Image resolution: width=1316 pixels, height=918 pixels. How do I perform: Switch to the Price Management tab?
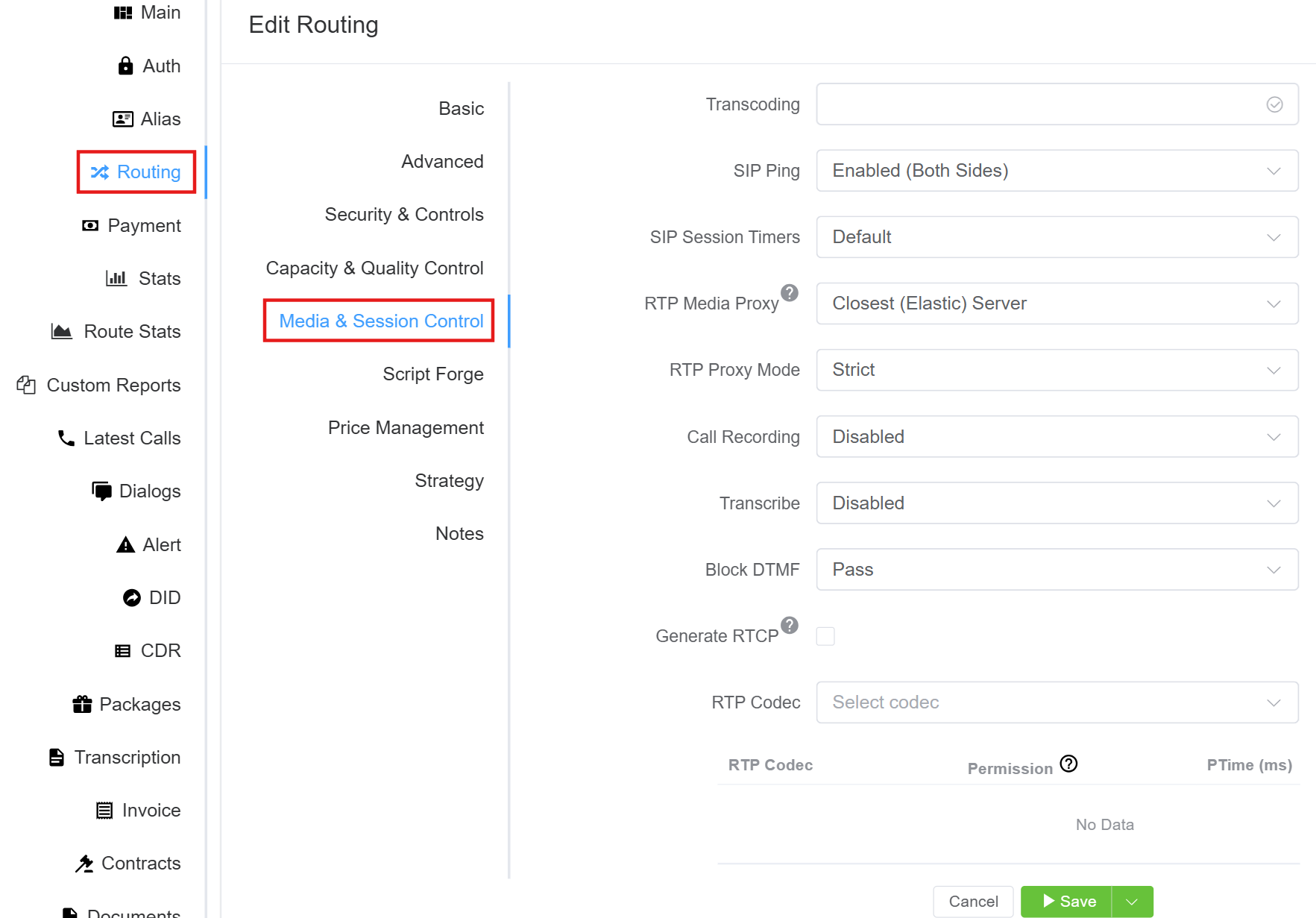[406, 427]
